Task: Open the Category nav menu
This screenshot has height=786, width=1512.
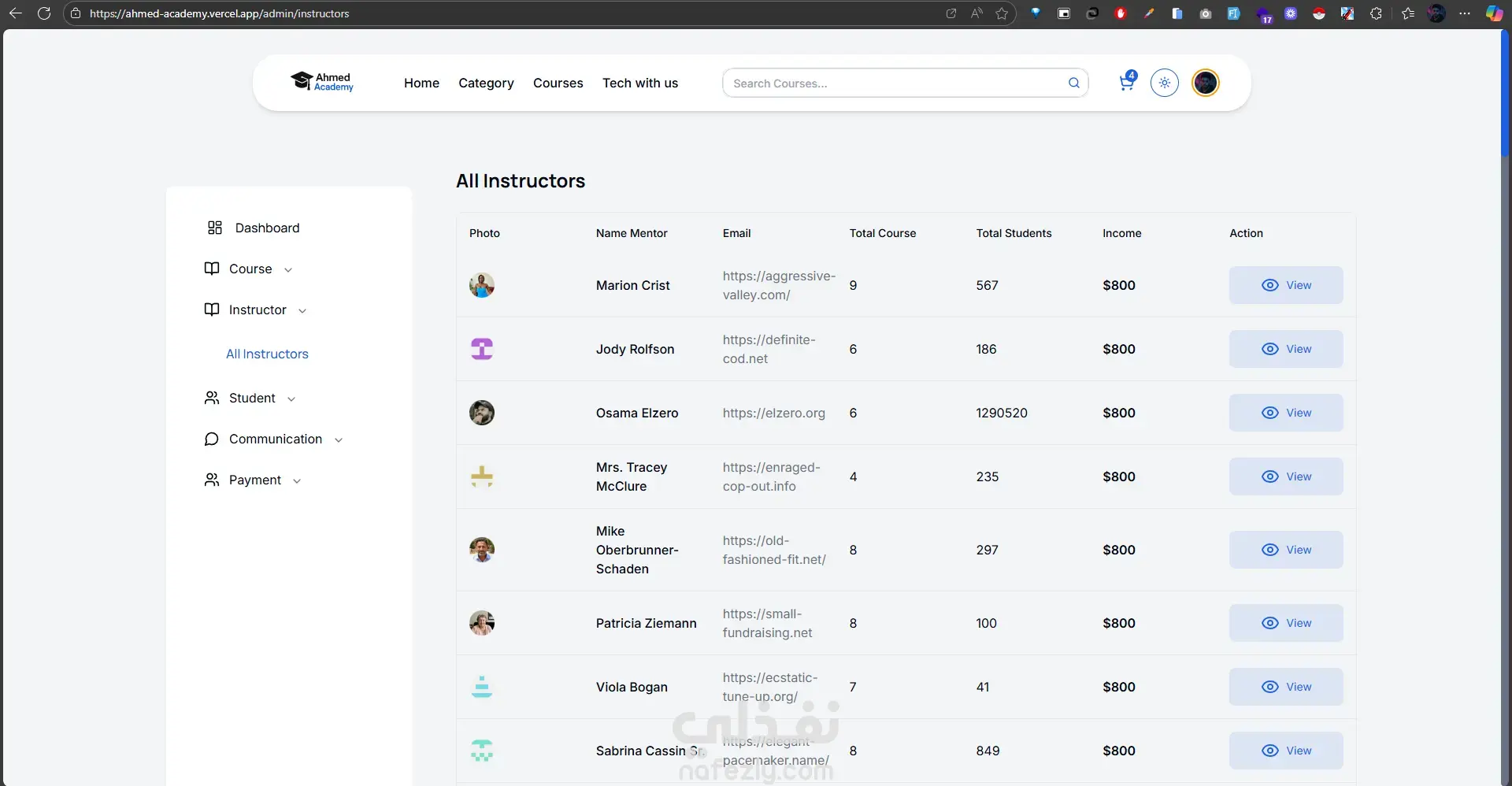Action: tap(486, 83)
